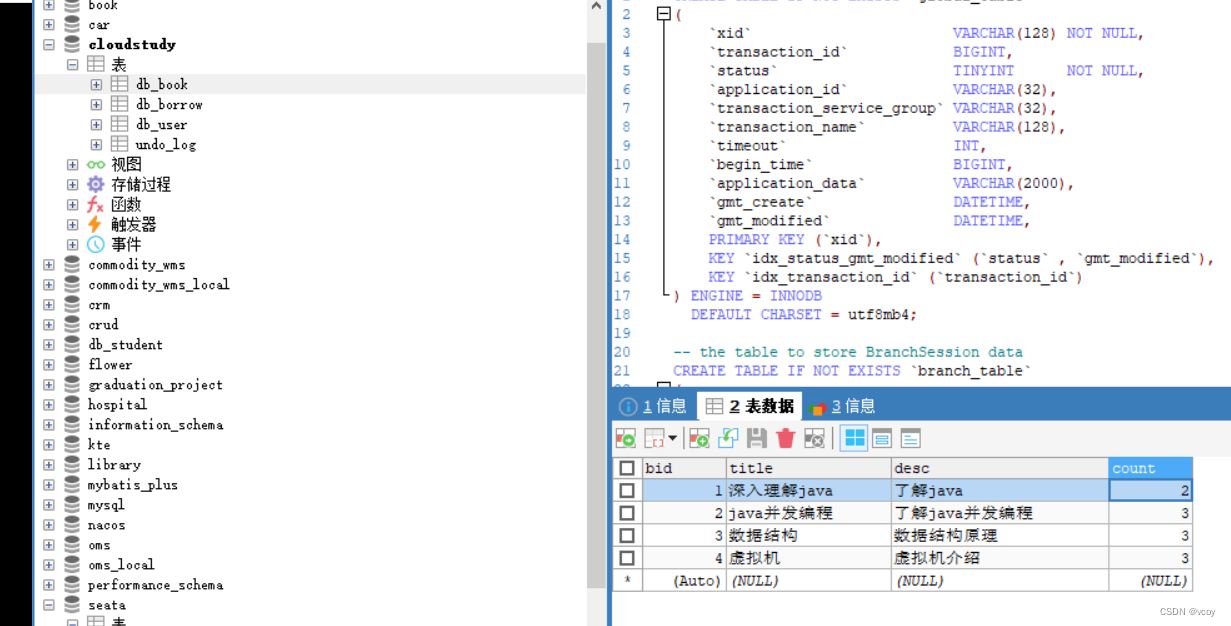The height and width of the screenshot is (626, 1231).
Task: Select the mybatis_plus database label
Action: [x=132, y=484]
